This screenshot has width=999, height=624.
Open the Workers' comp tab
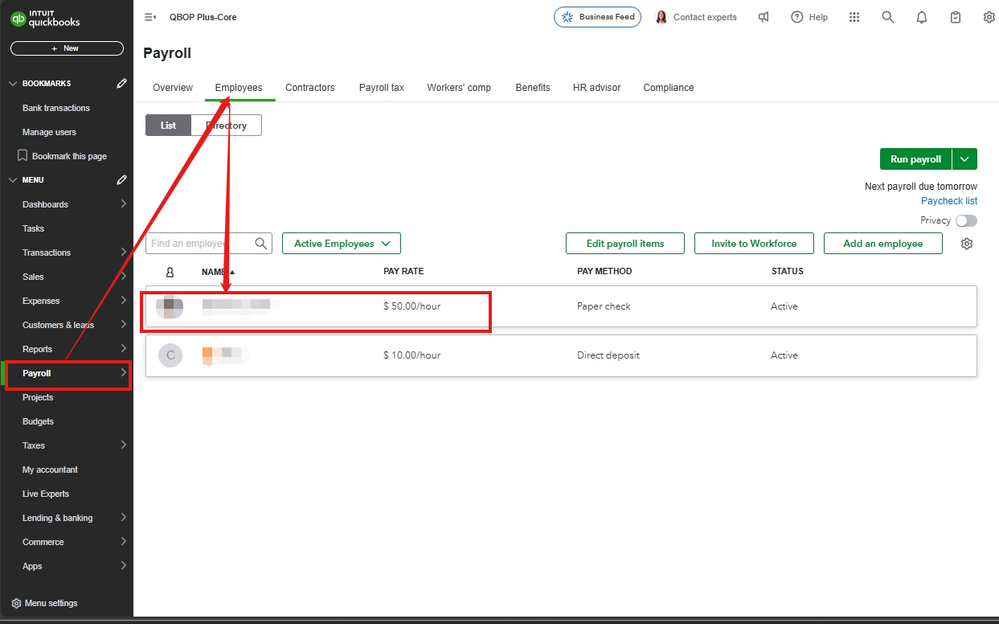pos(459,87)
